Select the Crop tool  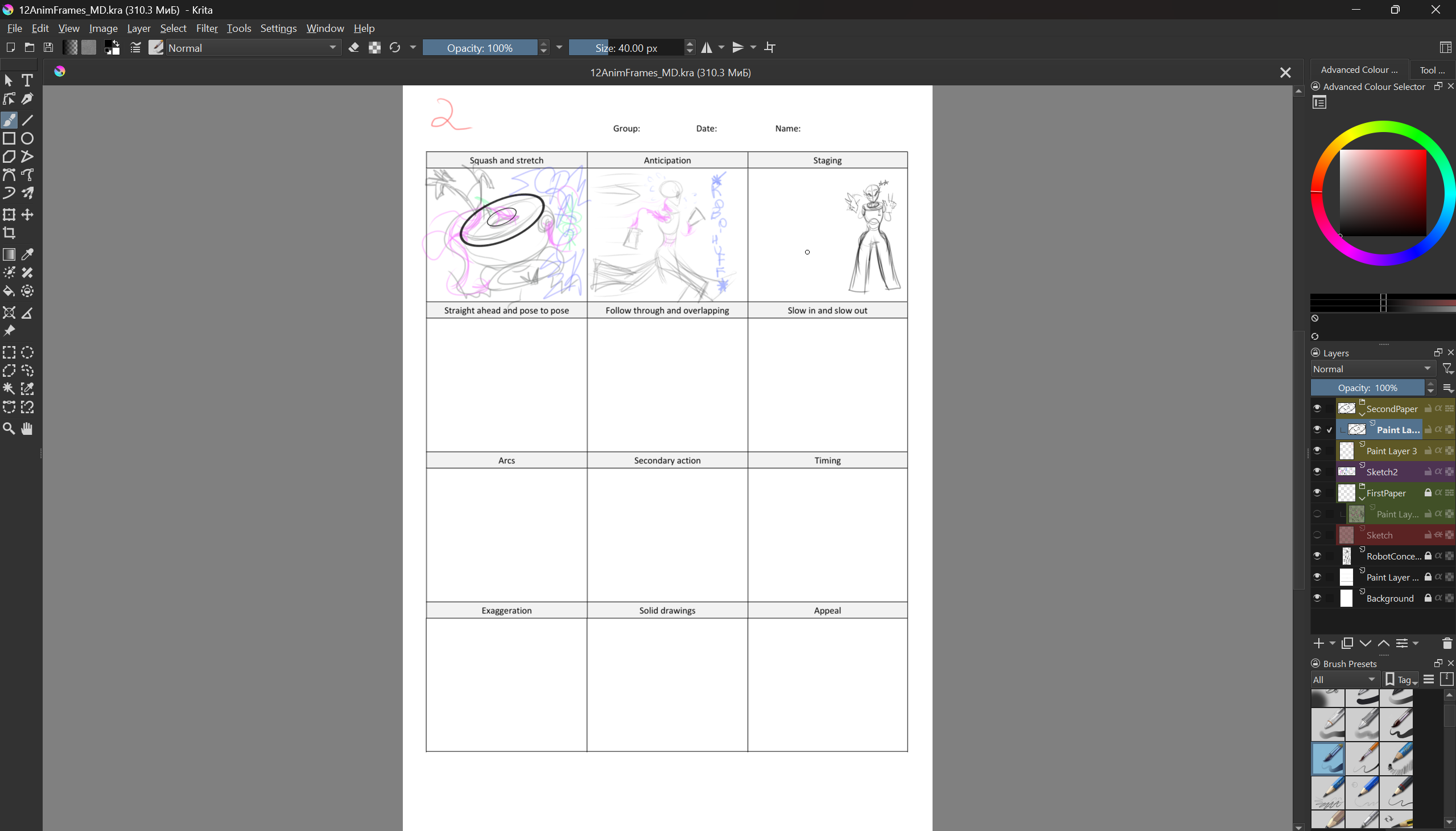(9, 233)
